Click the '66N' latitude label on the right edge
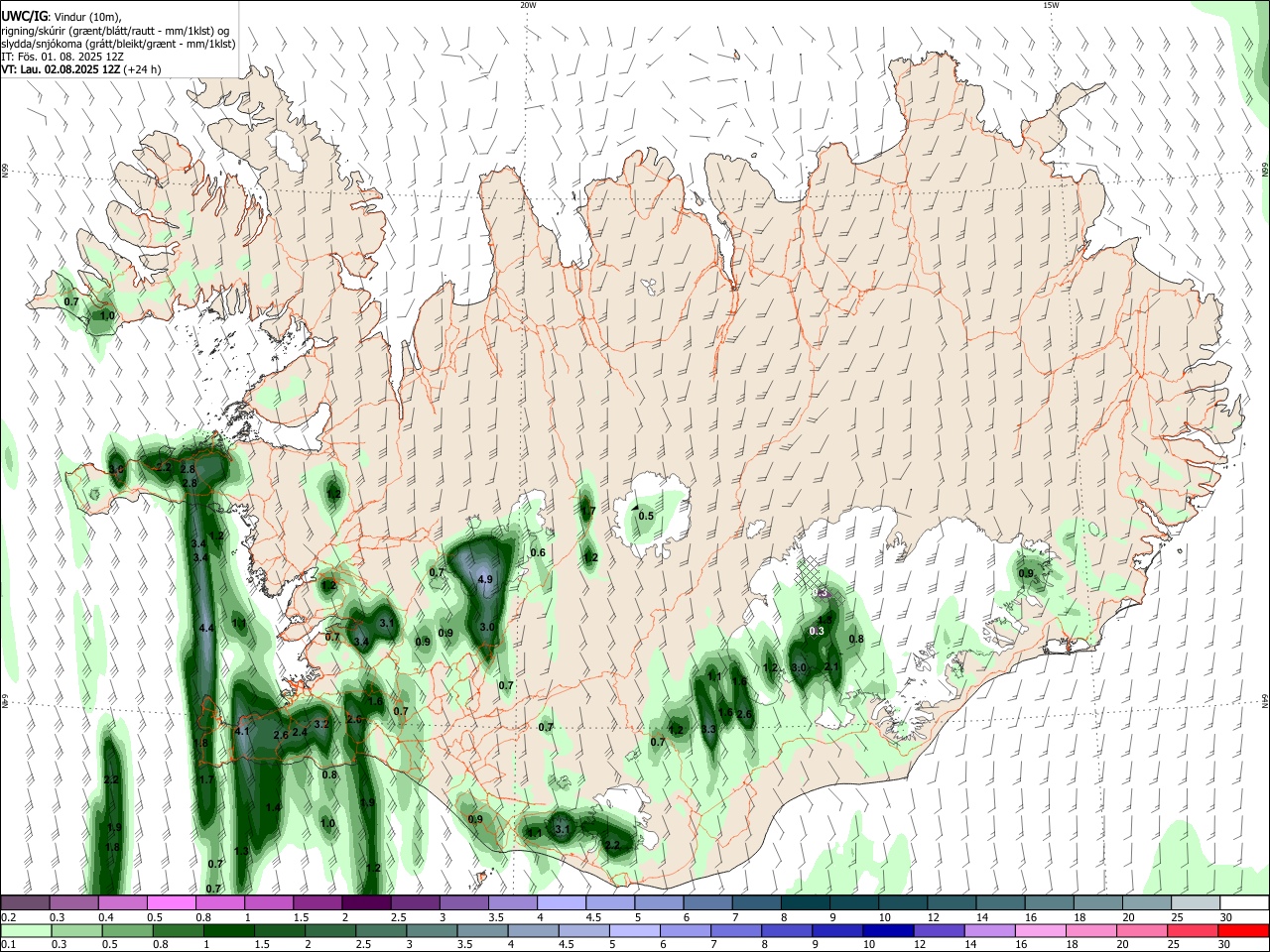Image resolution: width=1270 pixels, height=952 pixels. pyautogui.click(x=1265, y=172)
